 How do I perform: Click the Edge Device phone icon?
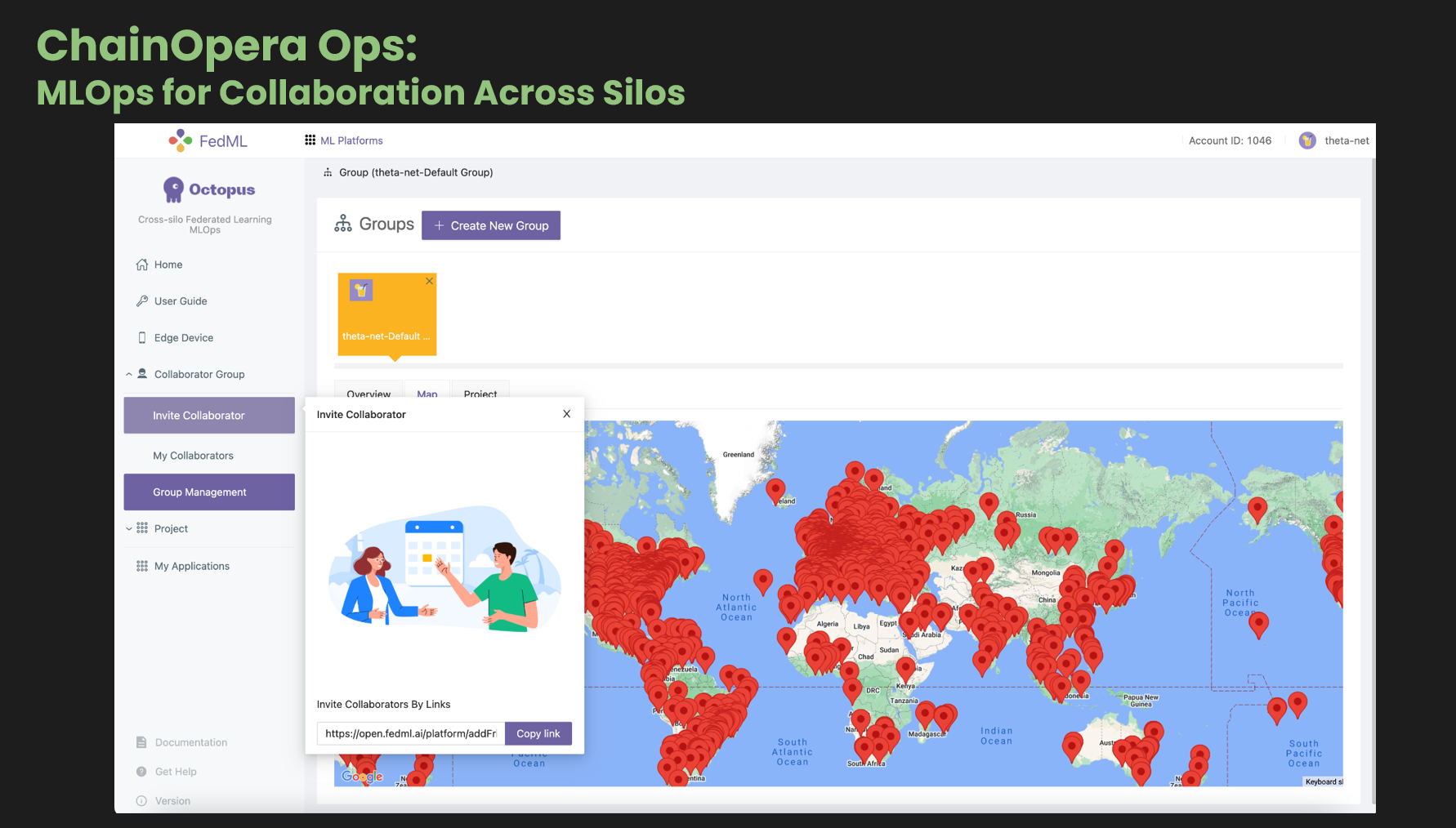pyautogui.click(x=142, y=338)
